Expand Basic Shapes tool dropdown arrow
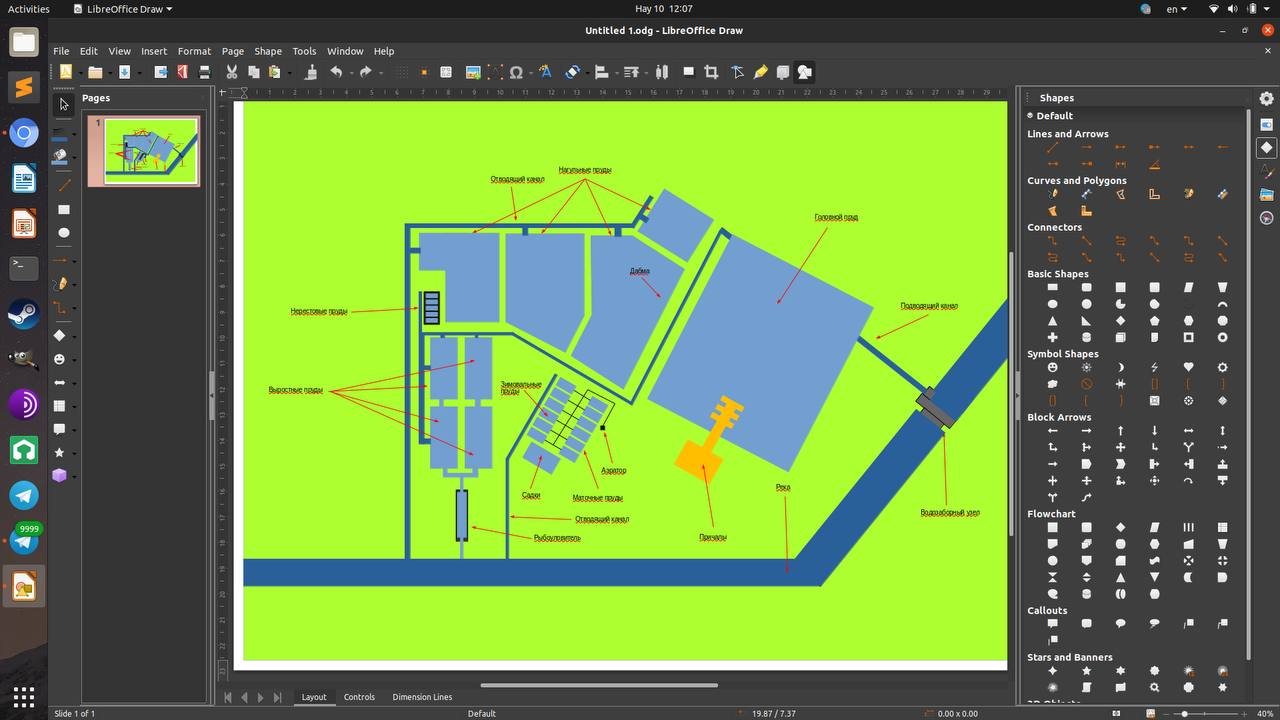The image size is (1280, 720). tap(76, 337)
